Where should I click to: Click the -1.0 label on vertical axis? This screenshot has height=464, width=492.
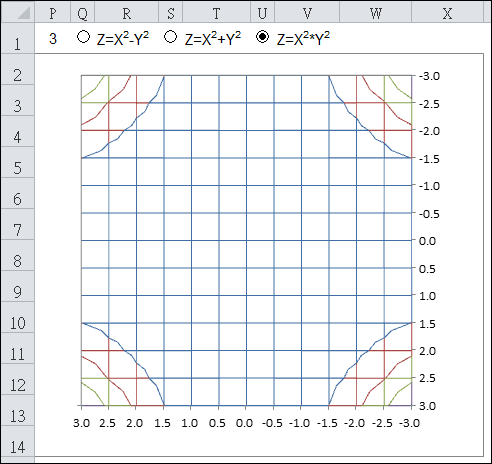tap(429, 186)
